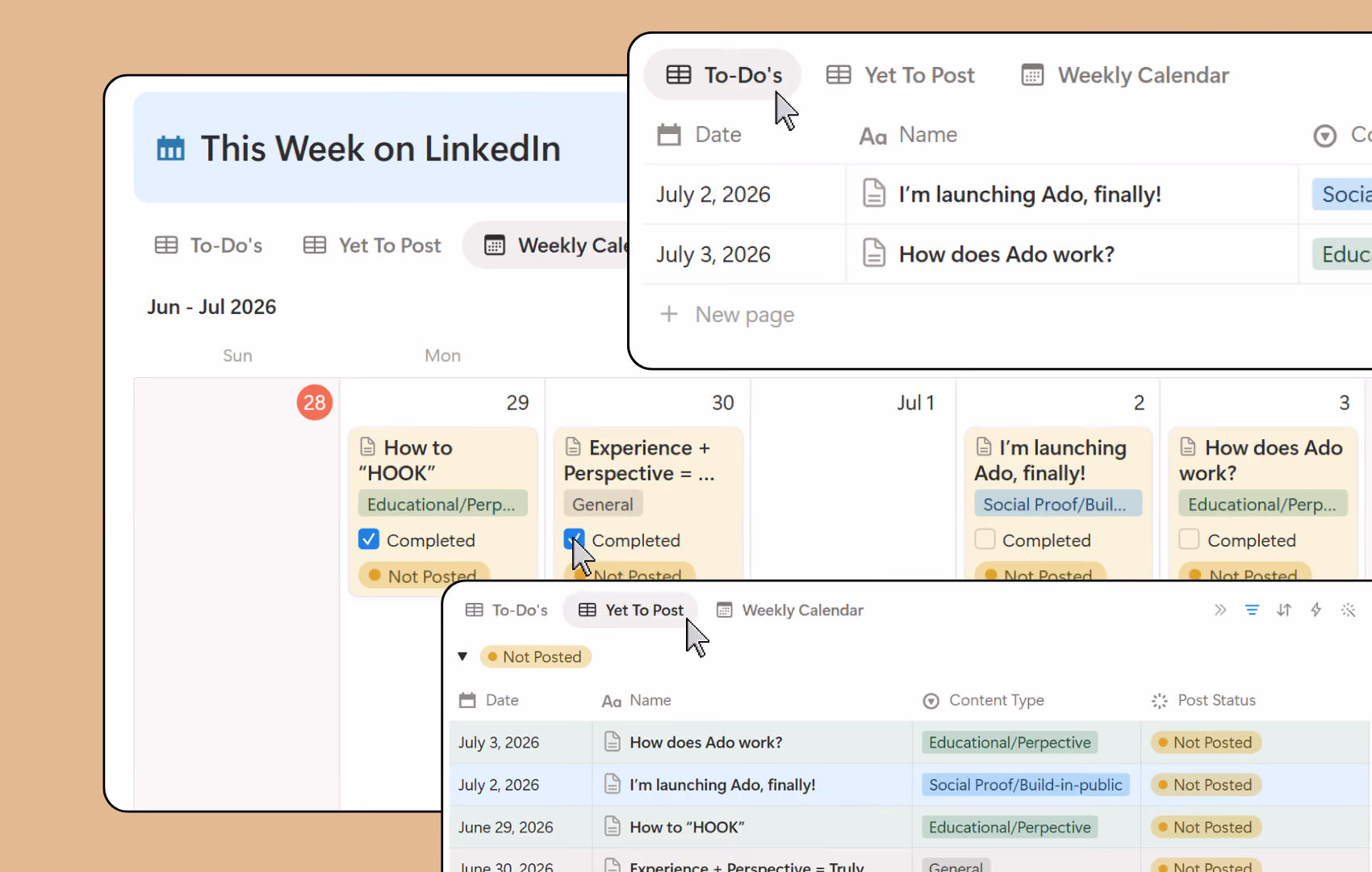The width and height of the screenshot is (1372, 872).
Task: Open the filter icon in bottom panel toolbar
Action: pos(1252,610)
